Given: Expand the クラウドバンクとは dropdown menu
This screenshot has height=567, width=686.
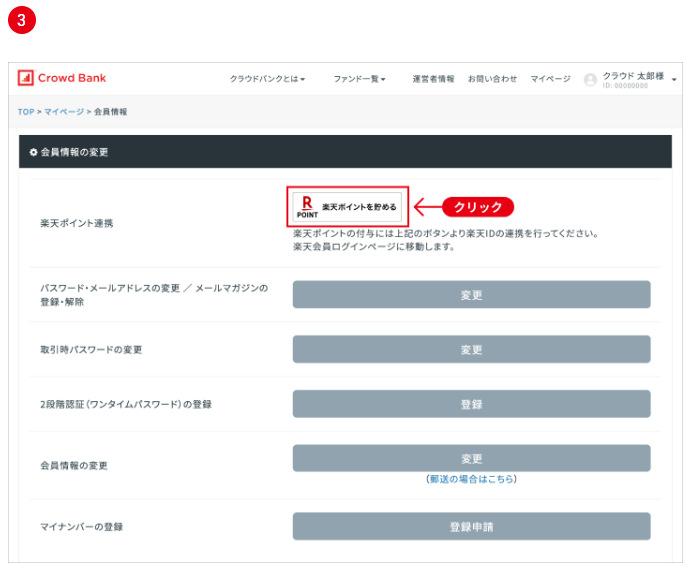Looking at the screenshot, I should coord(267,79).
